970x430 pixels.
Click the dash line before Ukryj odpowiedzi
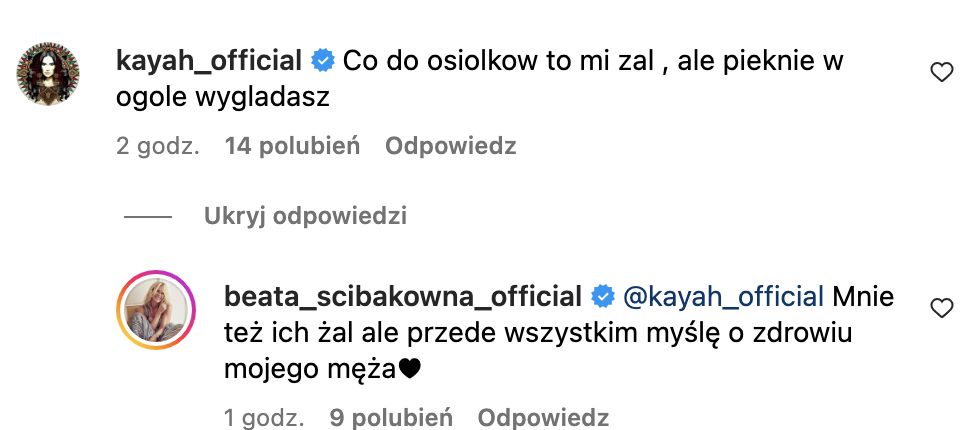[149, 216]
